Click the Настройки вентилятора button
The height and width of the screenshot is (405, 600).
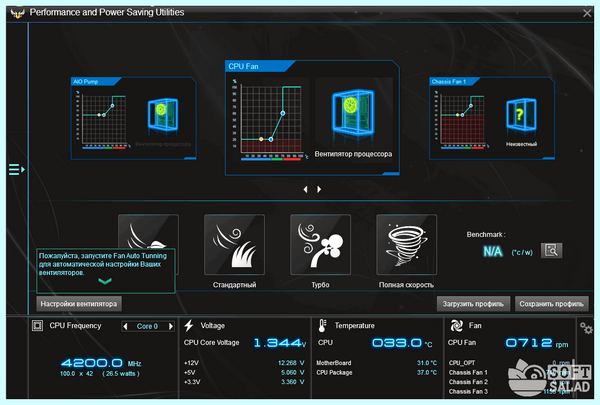pyautogui.click(x=79, y=304)
